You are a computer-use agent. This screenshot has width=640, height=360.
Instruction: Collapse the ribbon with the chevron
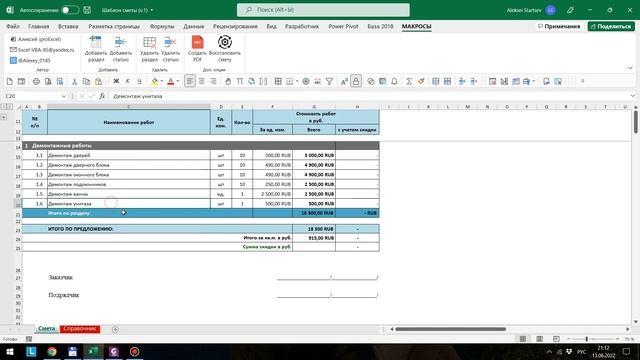pos(630,68)
